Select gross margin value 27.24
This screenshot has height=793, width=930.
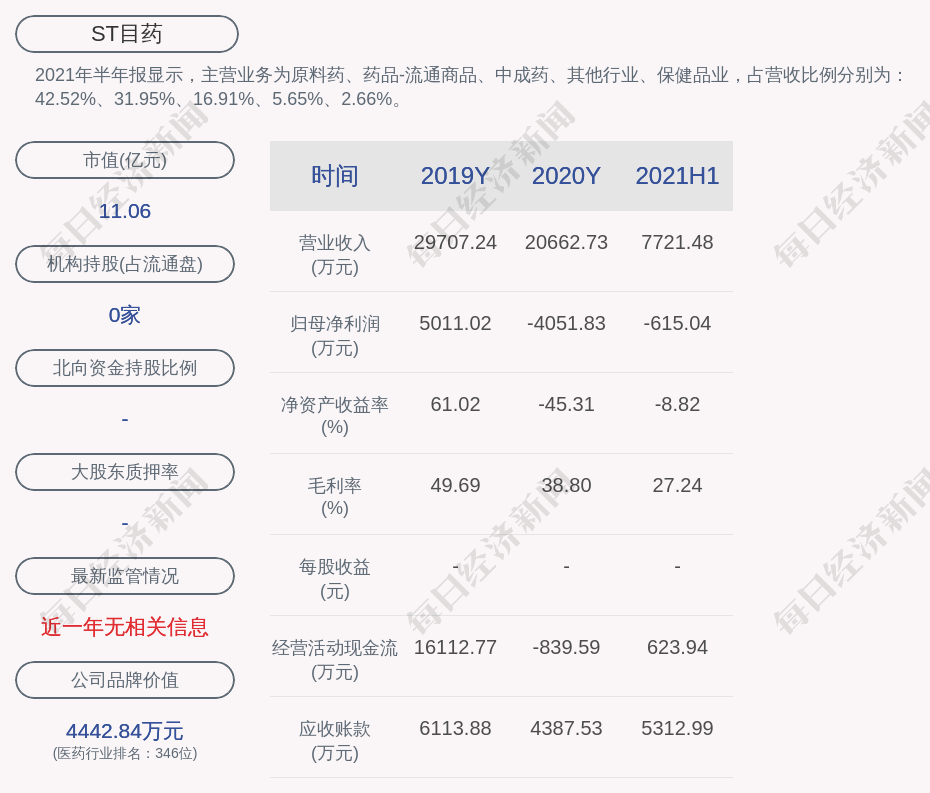click(x=677, y=485)
